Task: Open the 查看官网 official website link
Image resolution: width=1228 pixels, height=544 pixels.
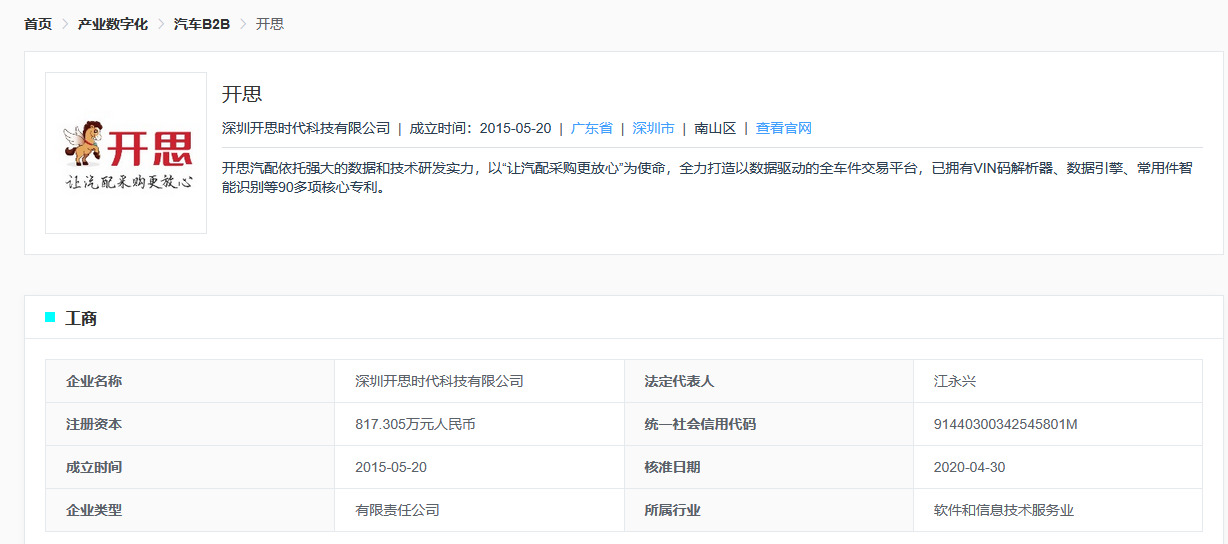Action: [784, 128]
